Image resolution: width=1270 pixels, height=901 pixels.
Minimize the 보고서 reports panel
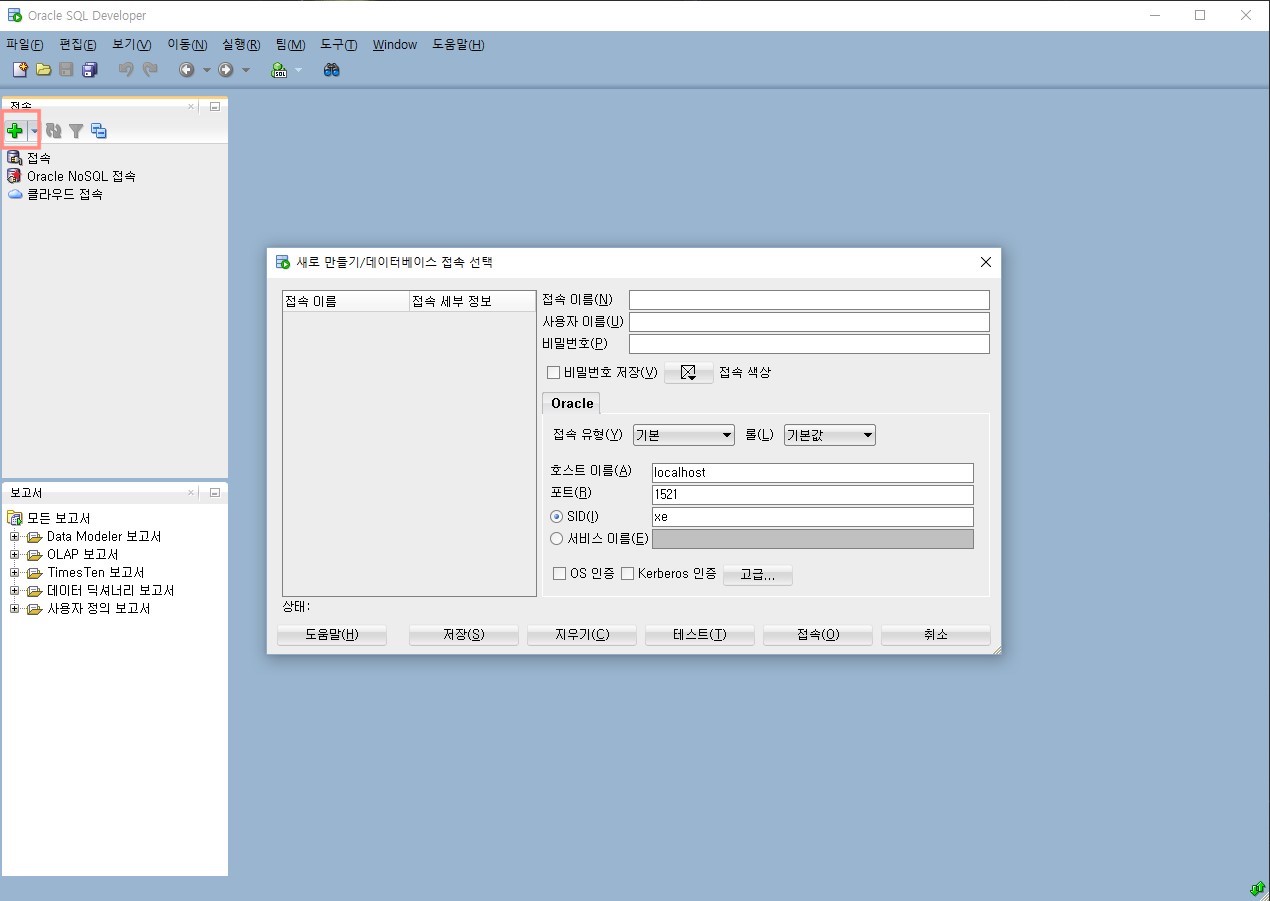[214, 493]
